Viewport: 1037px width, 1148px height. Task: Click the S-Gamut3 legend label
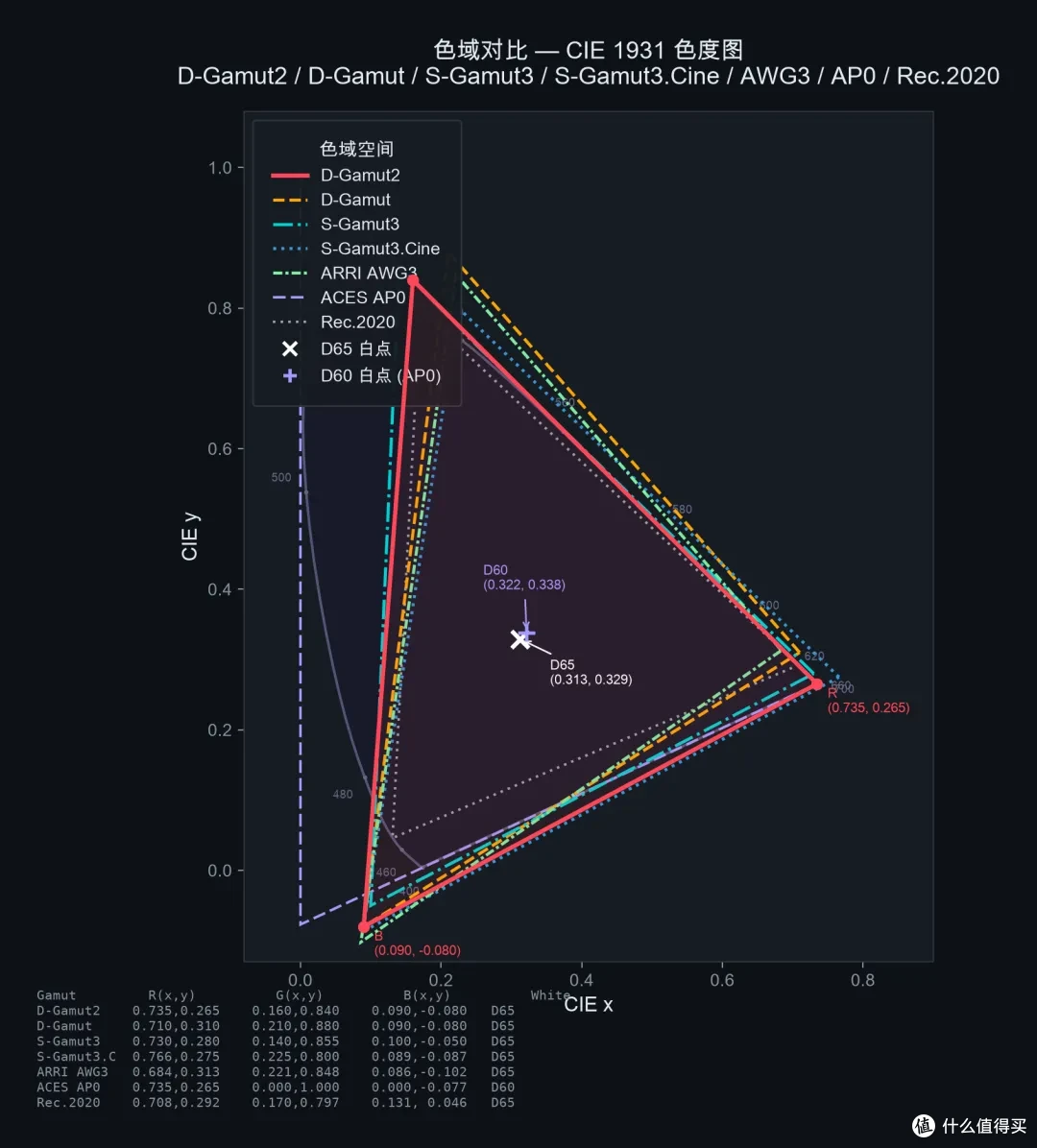click(359, 224)
